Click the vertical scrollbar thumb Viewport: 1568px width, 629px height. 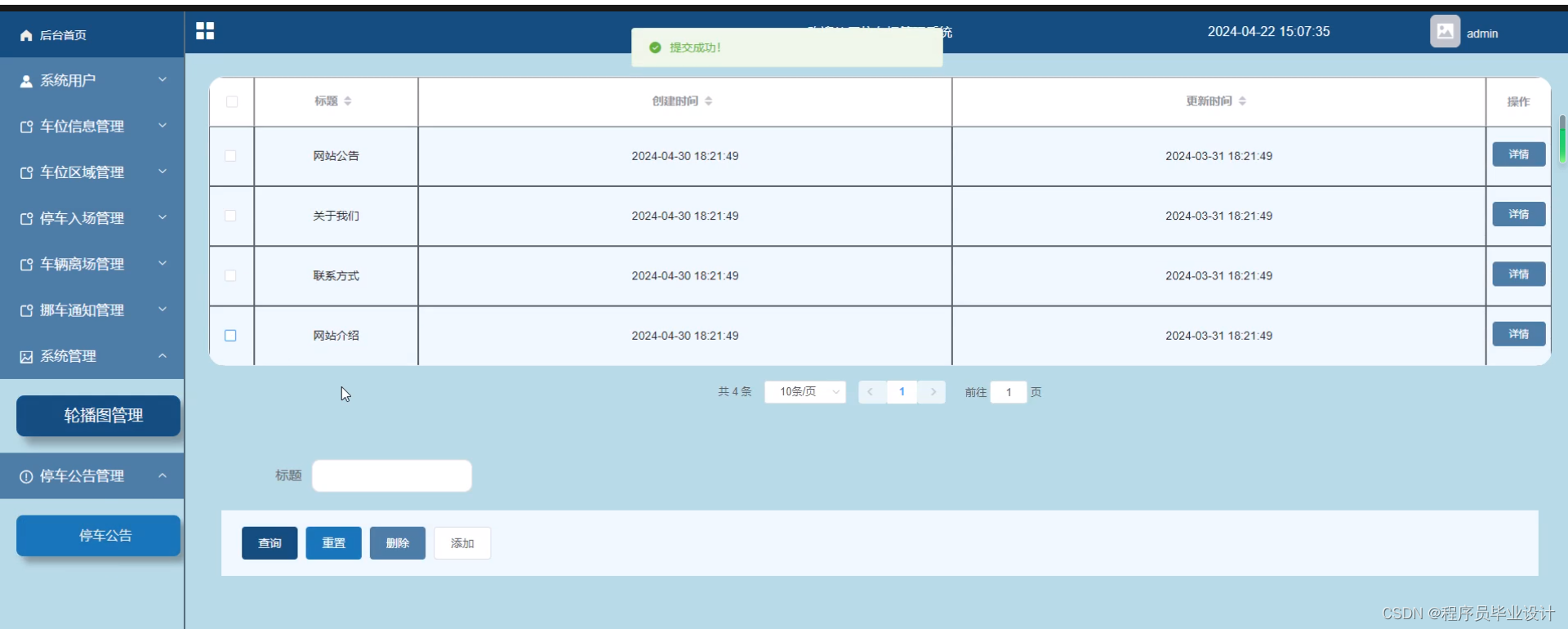point(1562,139)
